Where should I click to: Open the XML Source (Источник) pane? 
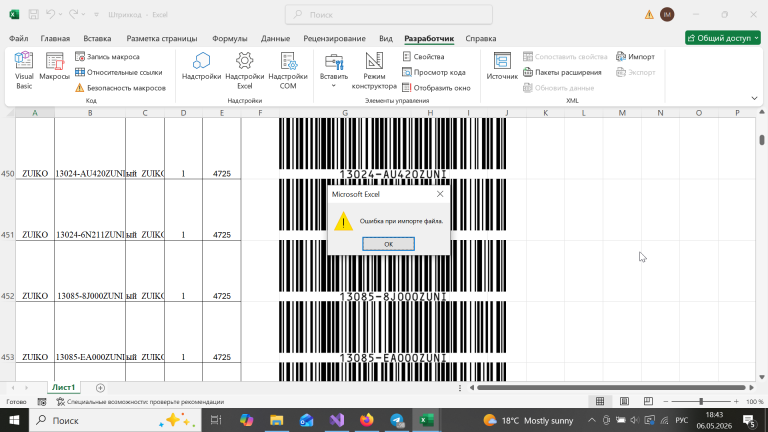[x=502, y=67]
